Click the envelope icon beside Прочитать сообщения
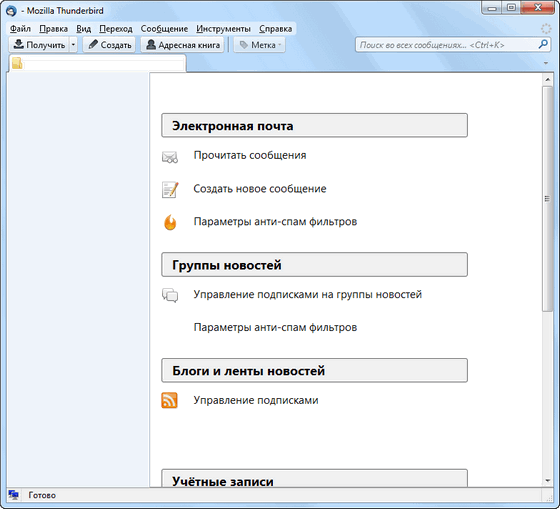The image size is (560, 509). pyautogui.click(x=170, y=157)
